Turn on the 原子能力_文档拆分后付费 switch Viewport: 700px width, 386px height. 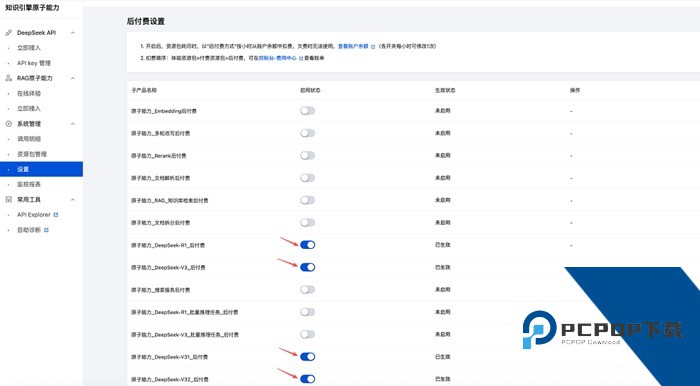[308, 223]
